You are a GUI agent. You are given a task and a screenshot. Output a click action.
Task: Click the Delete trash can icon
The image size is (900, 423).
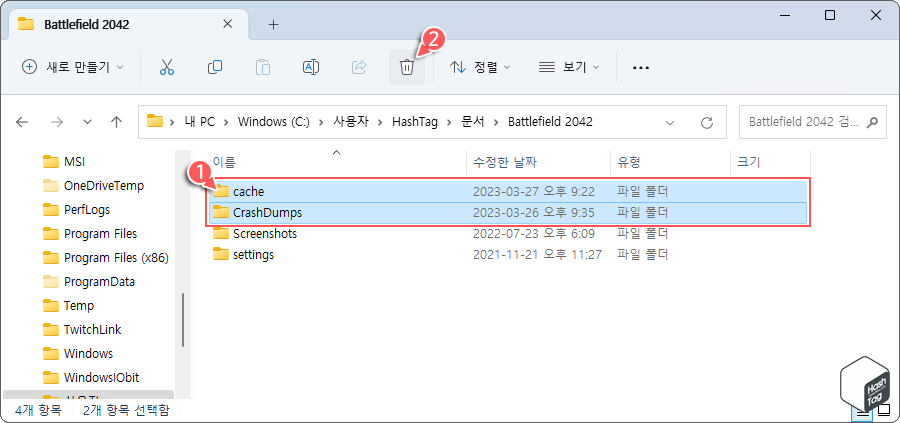(407, 67)
